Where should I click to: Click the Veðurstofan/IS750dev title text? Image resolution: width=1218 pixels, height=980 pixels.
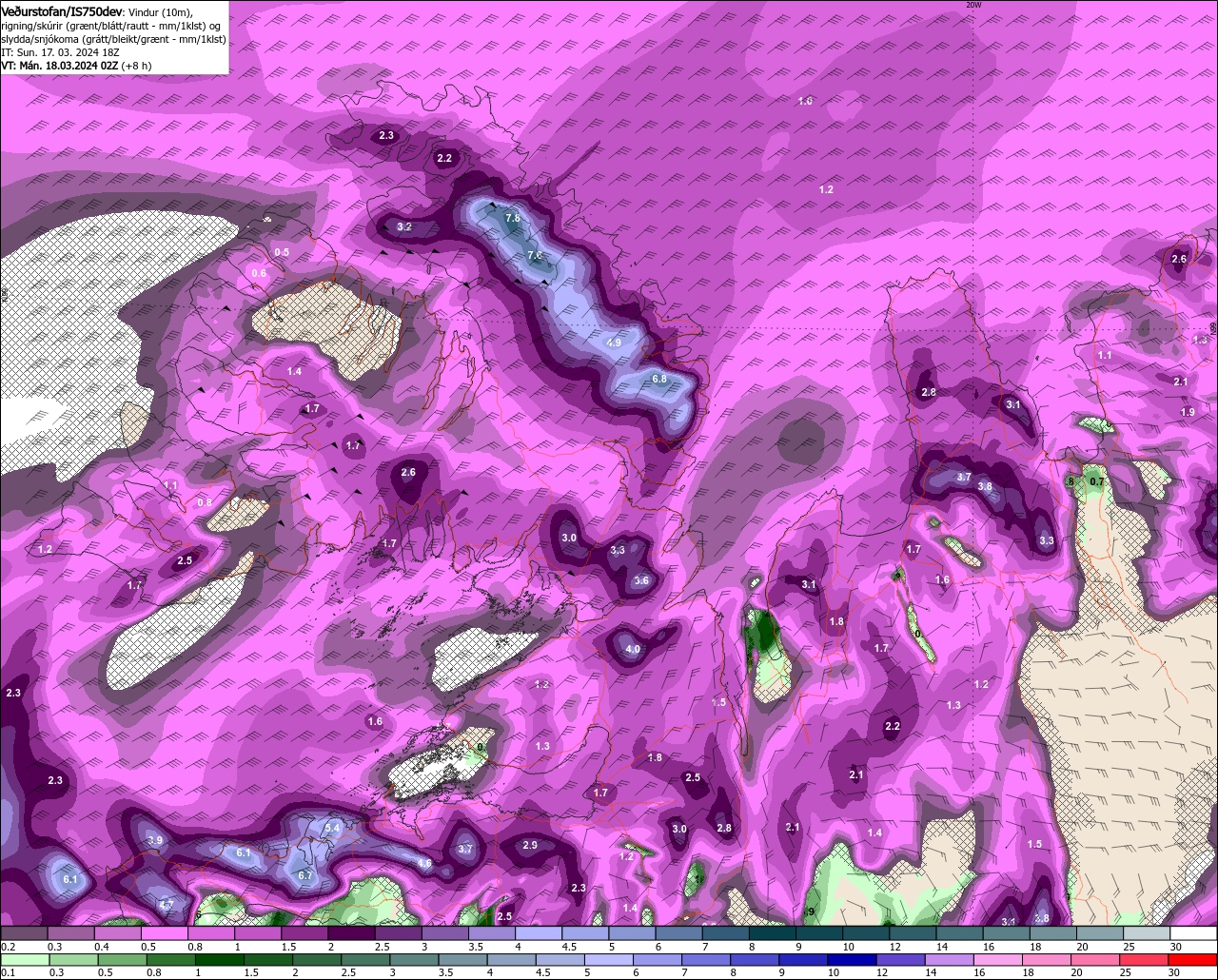click(x=62, y=10)
